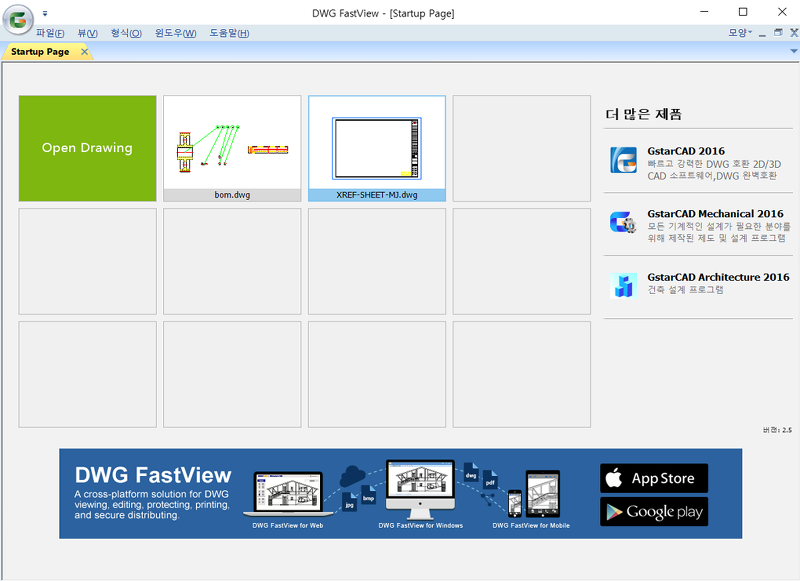This screenshot has width=800, height=581.
Task: Expand the 모양 style dropdown
Action: [740, 33]
